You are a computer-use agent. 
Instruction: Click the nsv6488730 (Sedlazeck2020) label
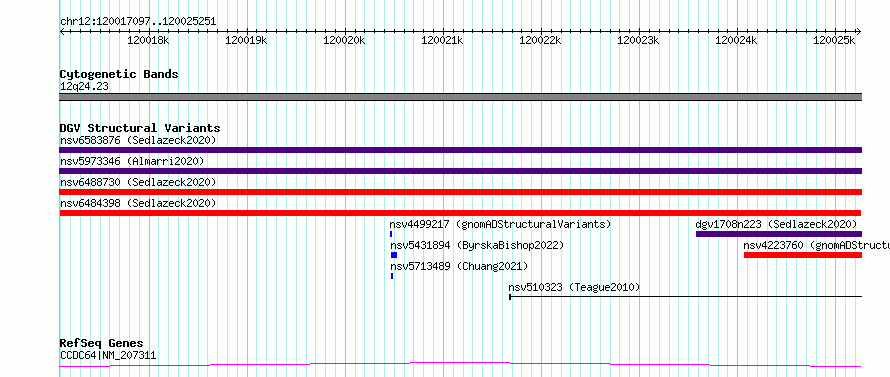[138, 182]
